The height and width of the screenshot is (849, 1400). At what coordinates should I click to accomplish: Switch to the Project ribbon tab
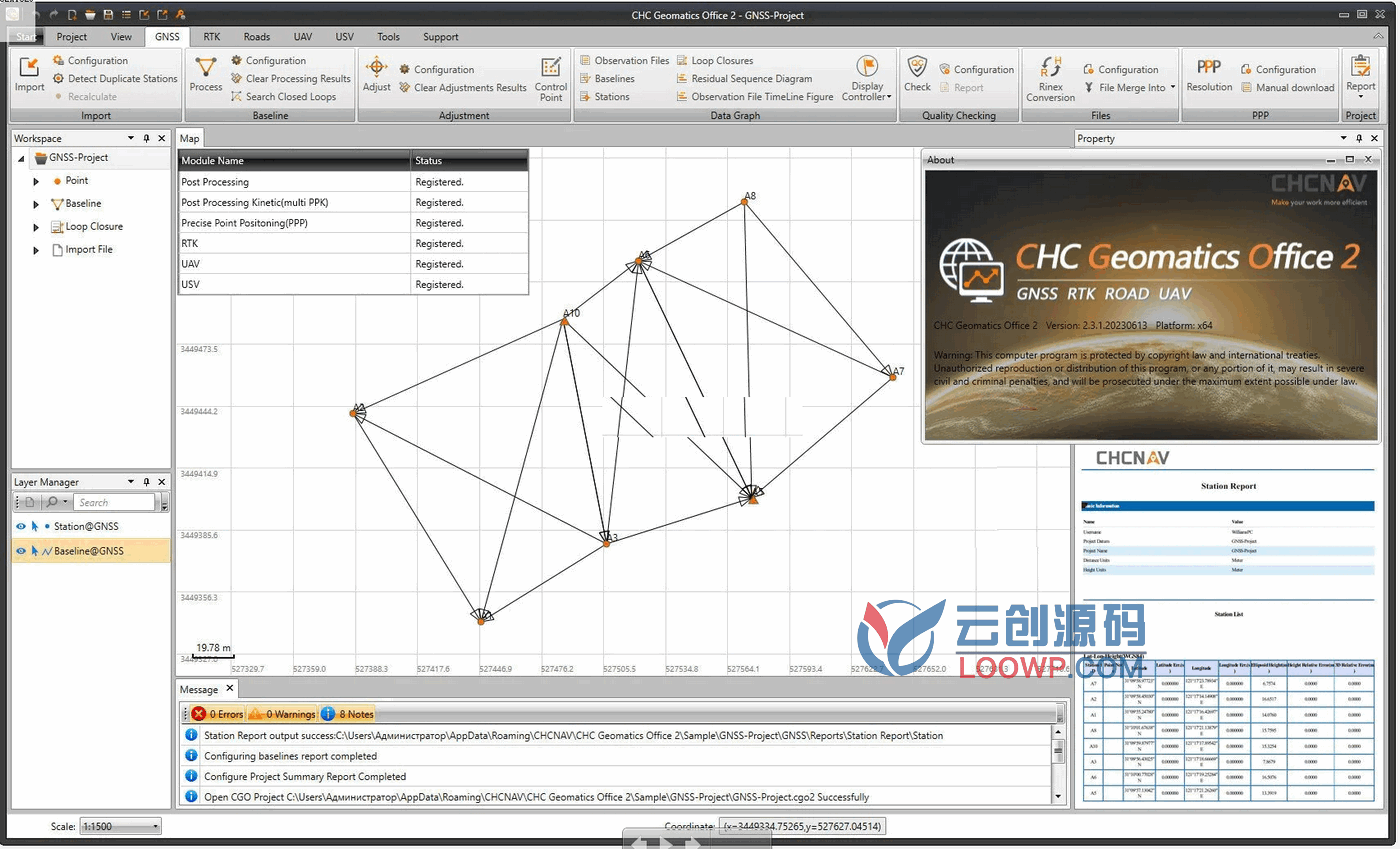click(72, 37)
